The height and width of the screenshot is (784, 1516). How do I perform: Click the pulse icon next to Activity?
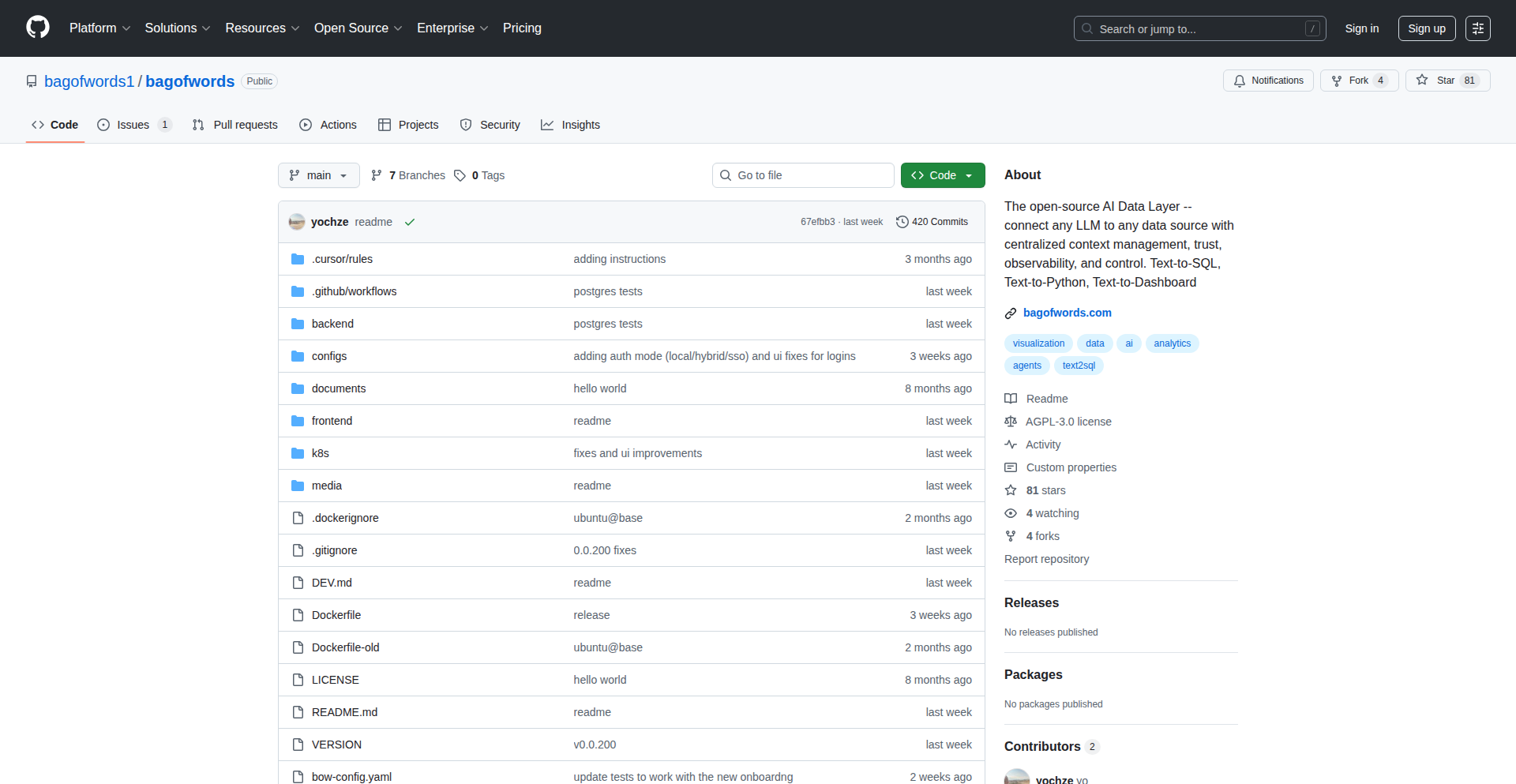(1011, 445)
